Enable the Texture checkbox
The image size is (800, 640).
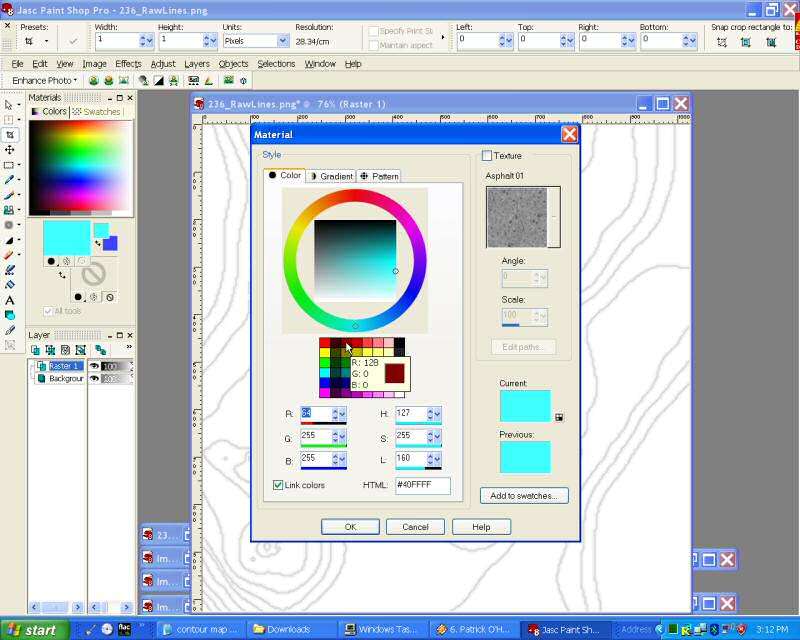click(x=487, y=156)
